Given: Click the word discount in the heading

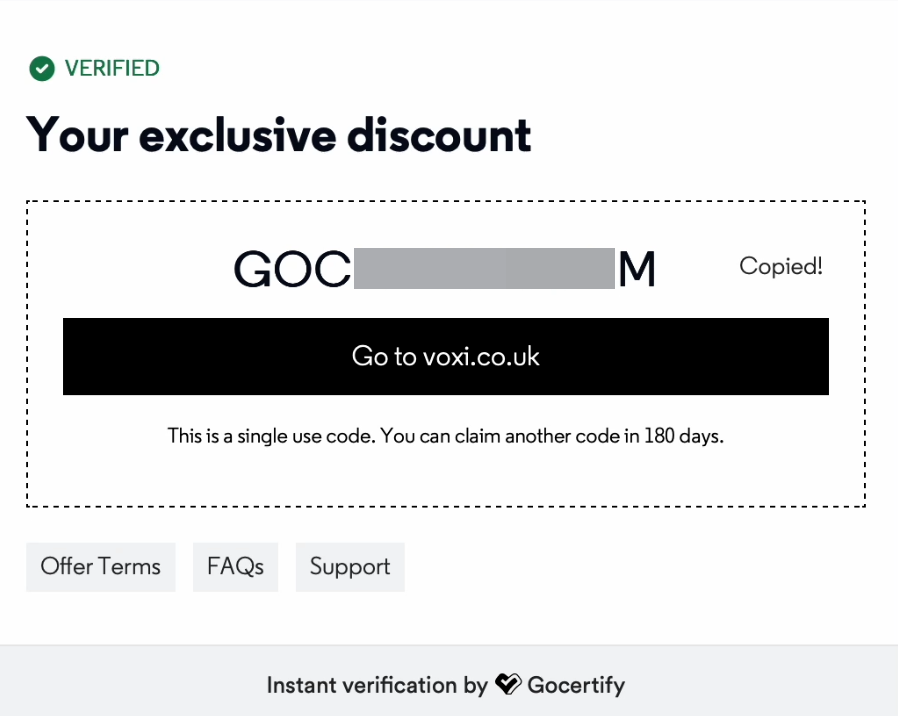Looking at the screenshot, I should tap(439, 135).
